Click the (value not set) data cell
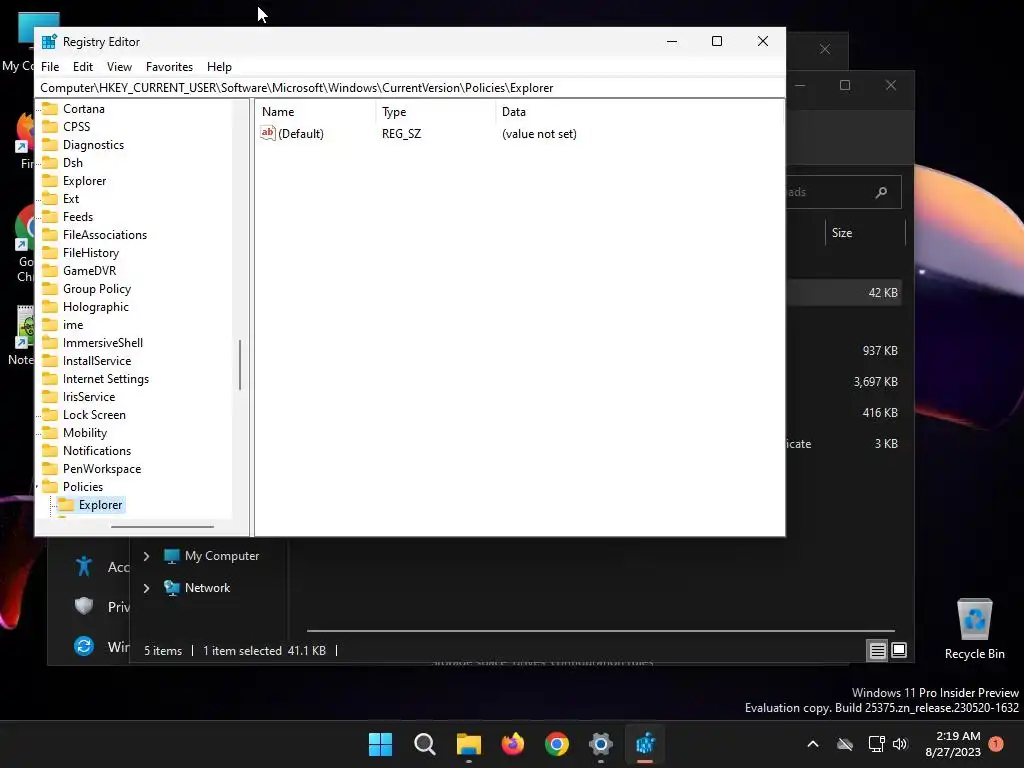1024x768 pixels. click(x=539, y=134)
